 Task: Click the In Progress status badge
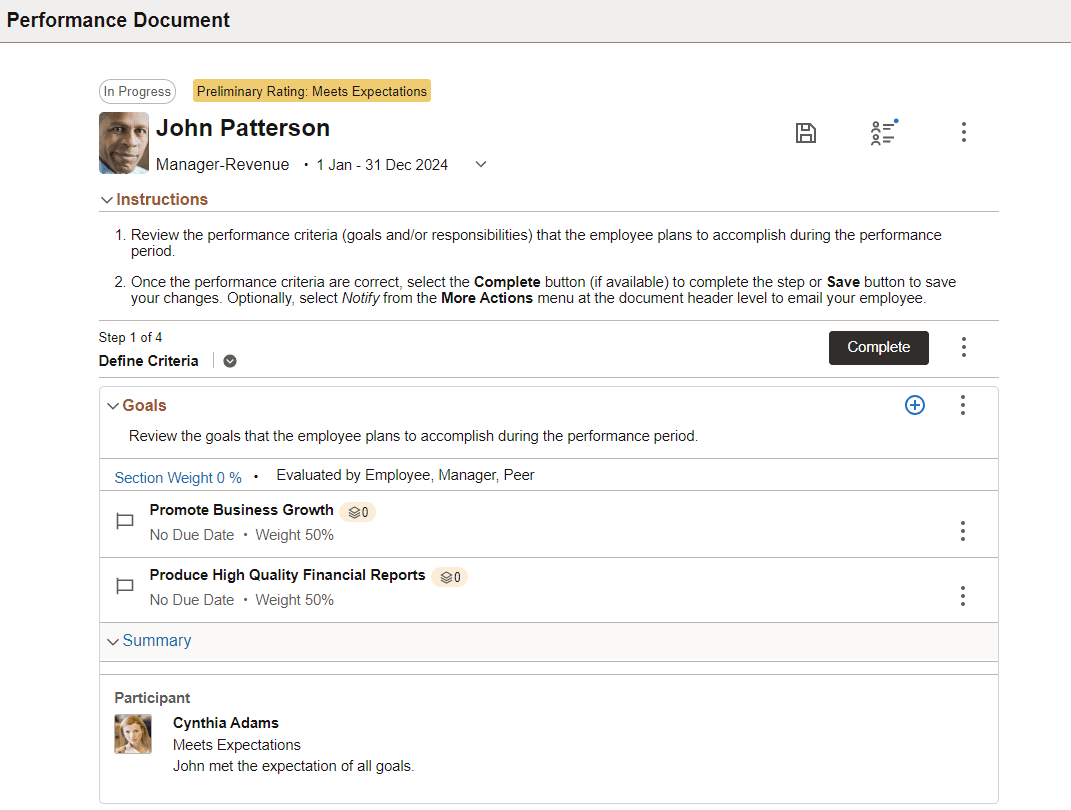pos(137,91)
